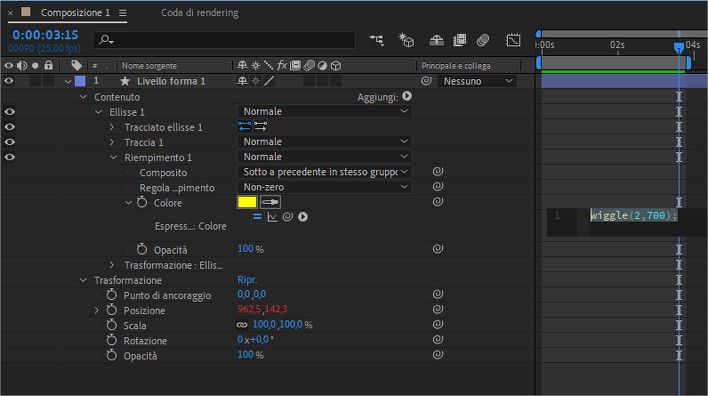Collapse the Contenuto group
This screenshot has height=396, width=708.
coord(83,97)
